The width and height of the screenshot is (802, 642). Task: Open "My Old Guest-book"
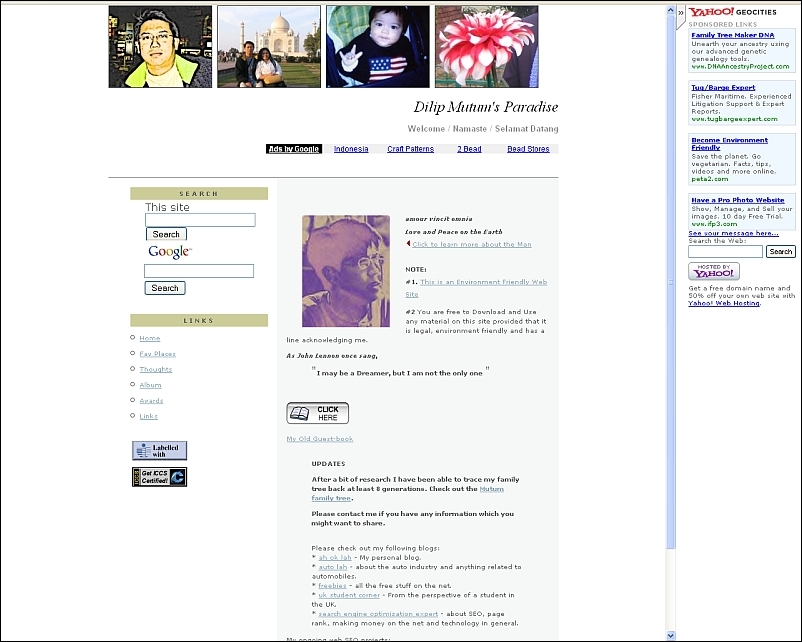coord(318,438)
